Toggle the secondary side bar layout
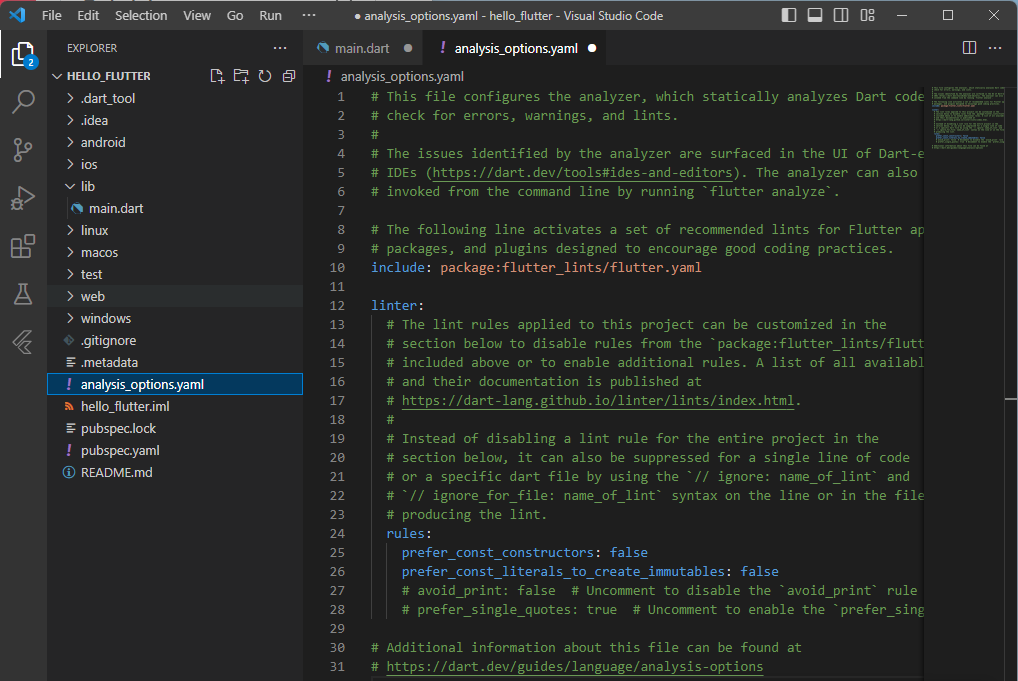 pyautogui.click(x=841, y=15)
